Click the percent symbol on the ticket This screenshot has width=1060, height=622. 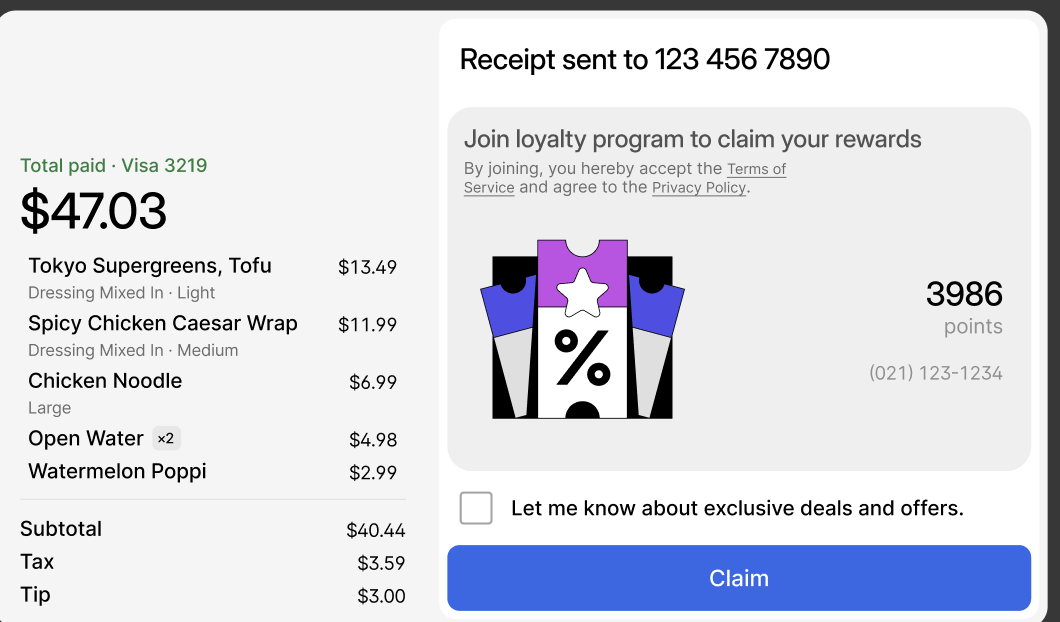point(582,355)
